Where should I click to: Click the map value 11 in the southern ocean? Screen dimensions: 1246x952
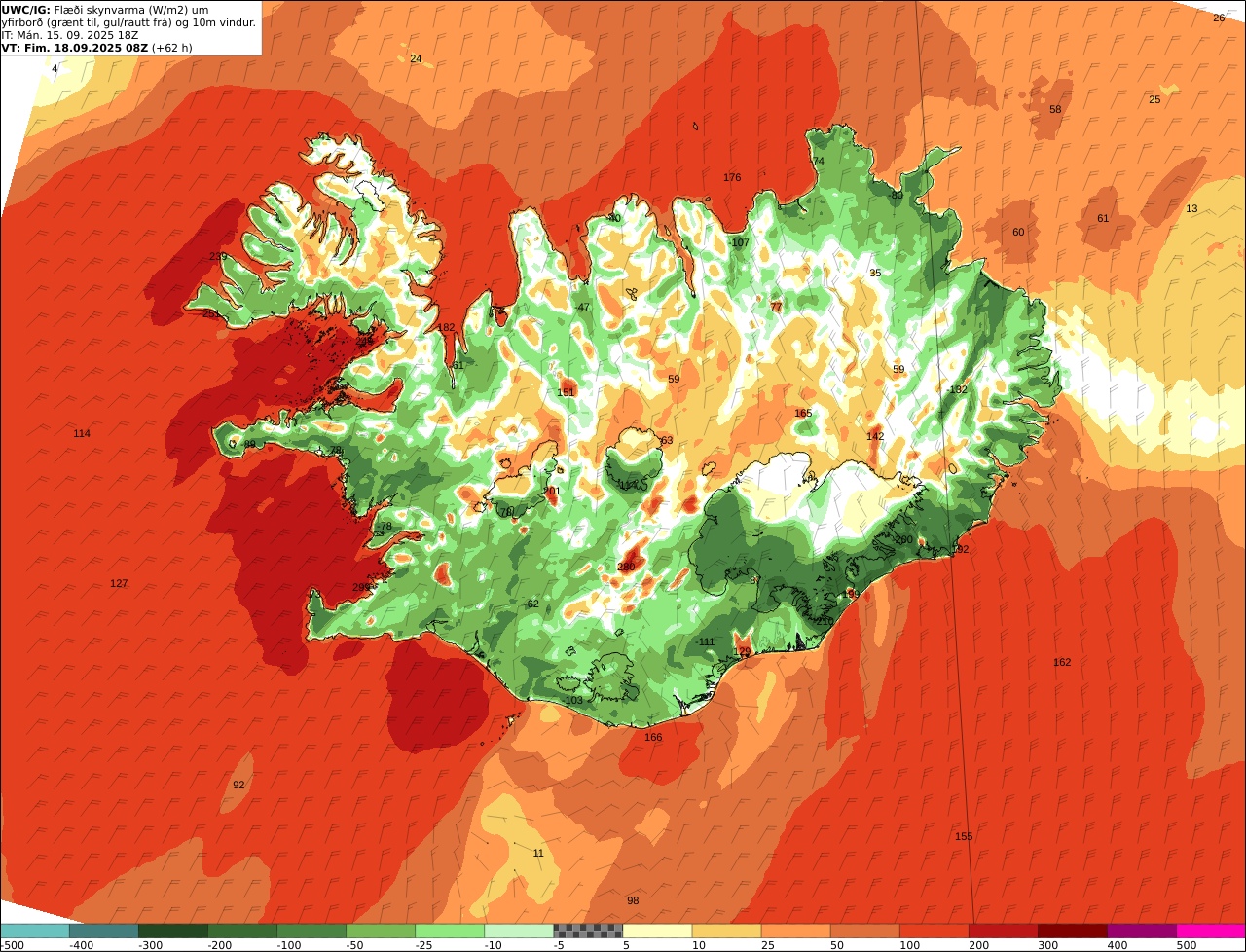tap(538, 853)
